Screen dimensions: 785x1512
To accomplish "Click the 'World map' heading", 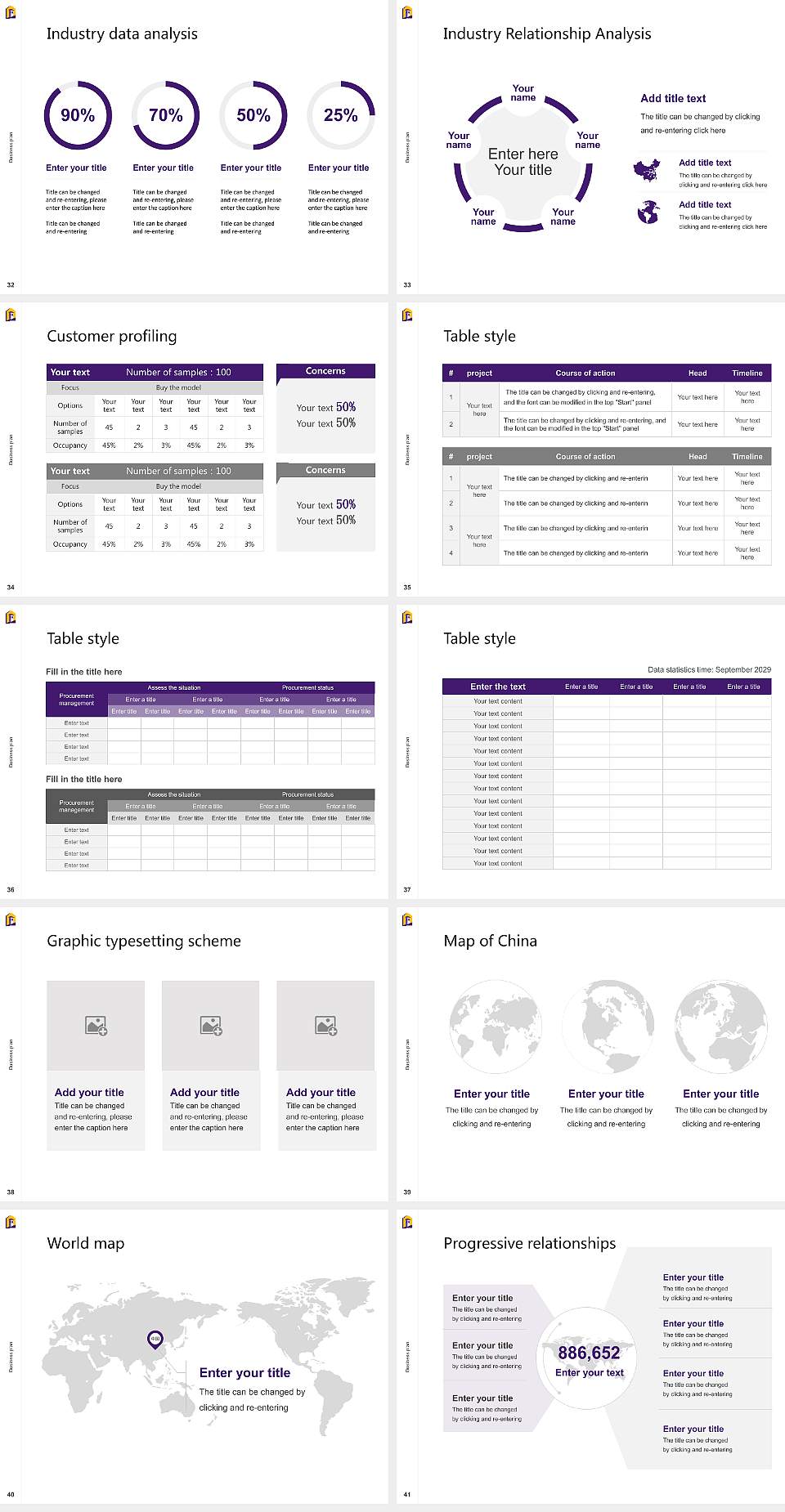I will click(x=86, y=1243).
